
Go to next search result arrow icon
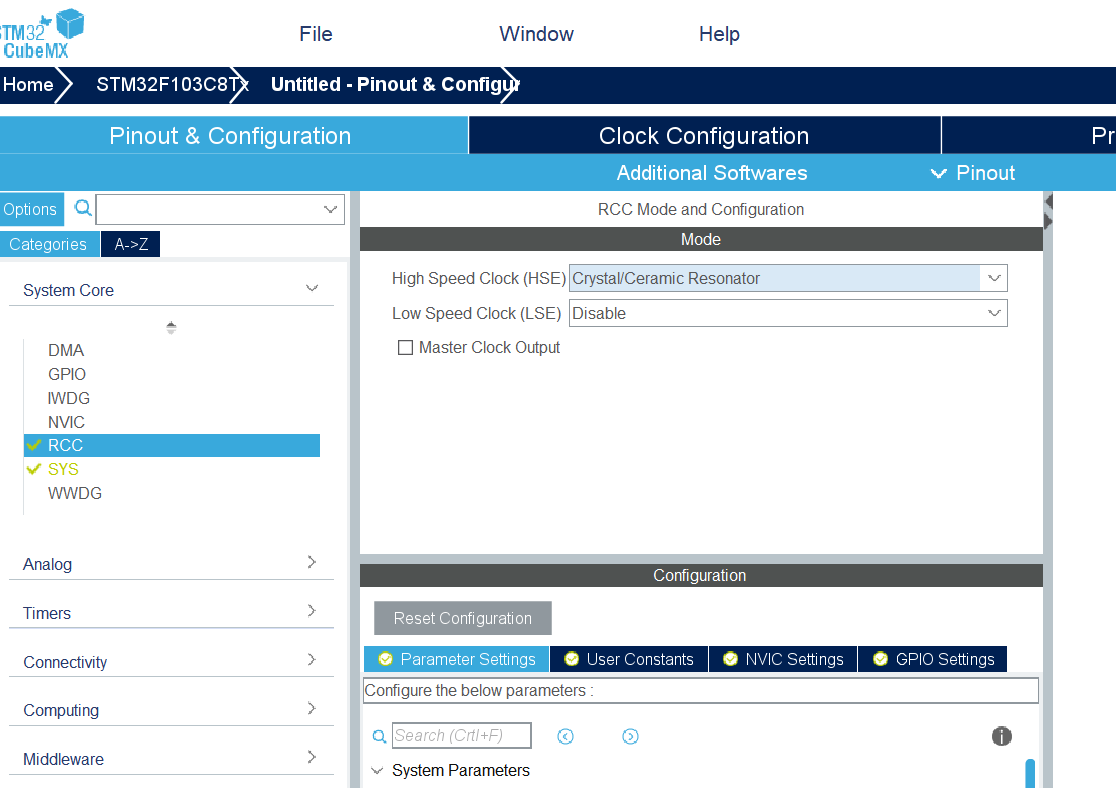pos(630,736)
